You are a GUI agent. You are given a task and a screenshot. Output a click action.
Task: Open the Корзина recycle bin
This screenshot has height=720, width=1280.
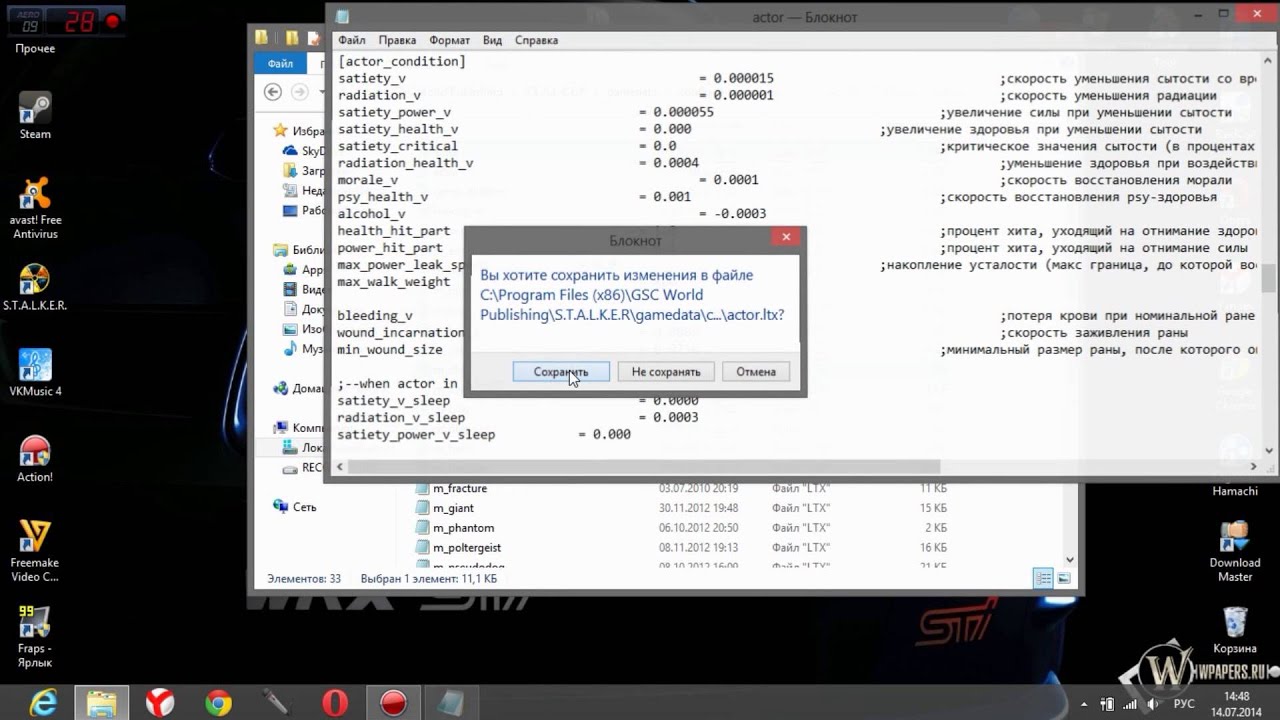(x=1235, y=630)
